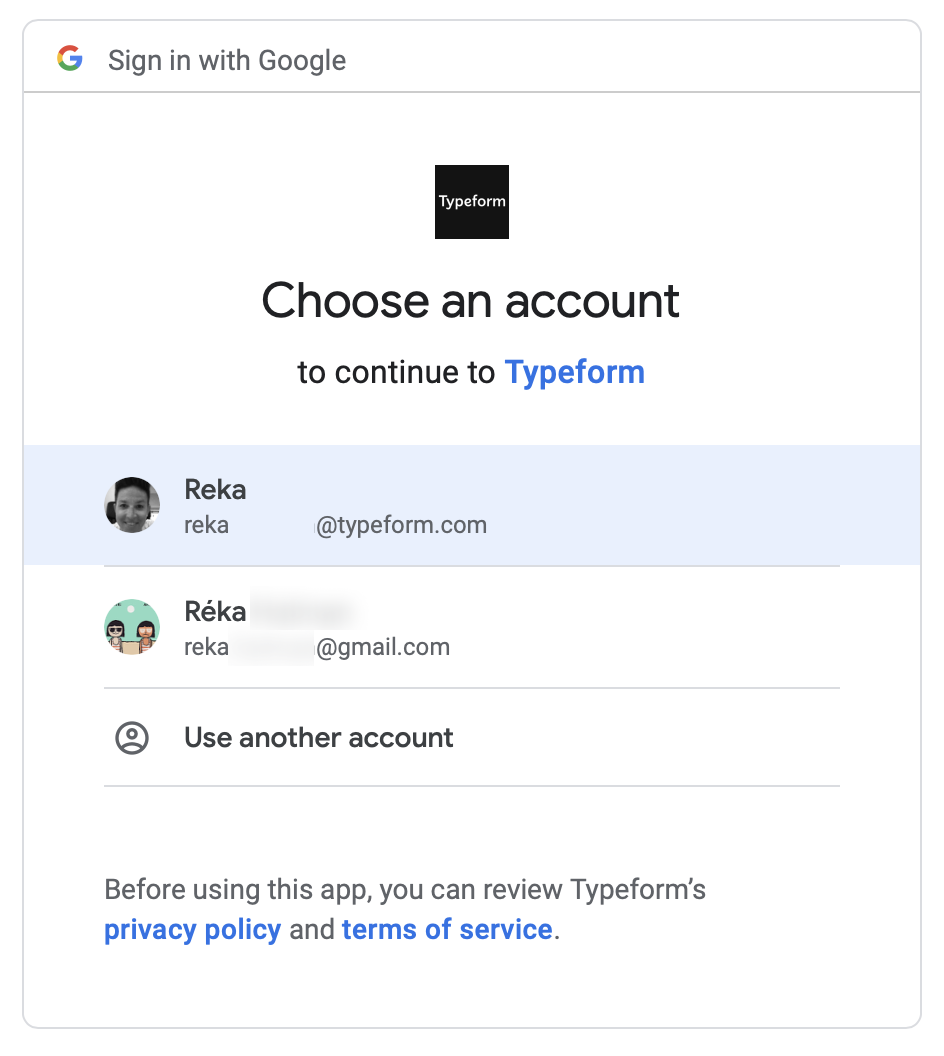This screenshot has width=944, height=1056.
Task: Click the "Sign in with Google" header text
Action: [x=227, y=60]
